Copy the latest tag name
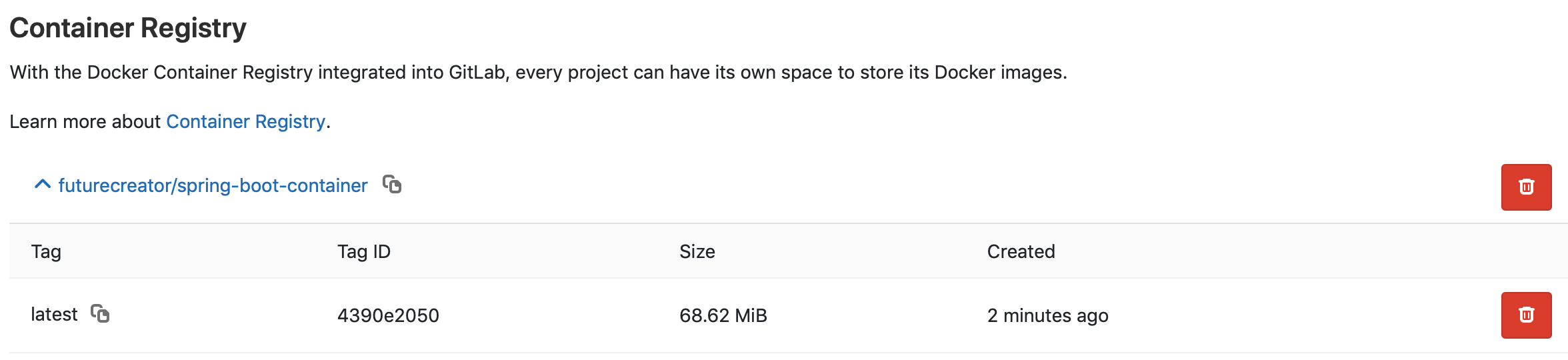This screenshot has height=360, width=1568. tap(100, 313)
